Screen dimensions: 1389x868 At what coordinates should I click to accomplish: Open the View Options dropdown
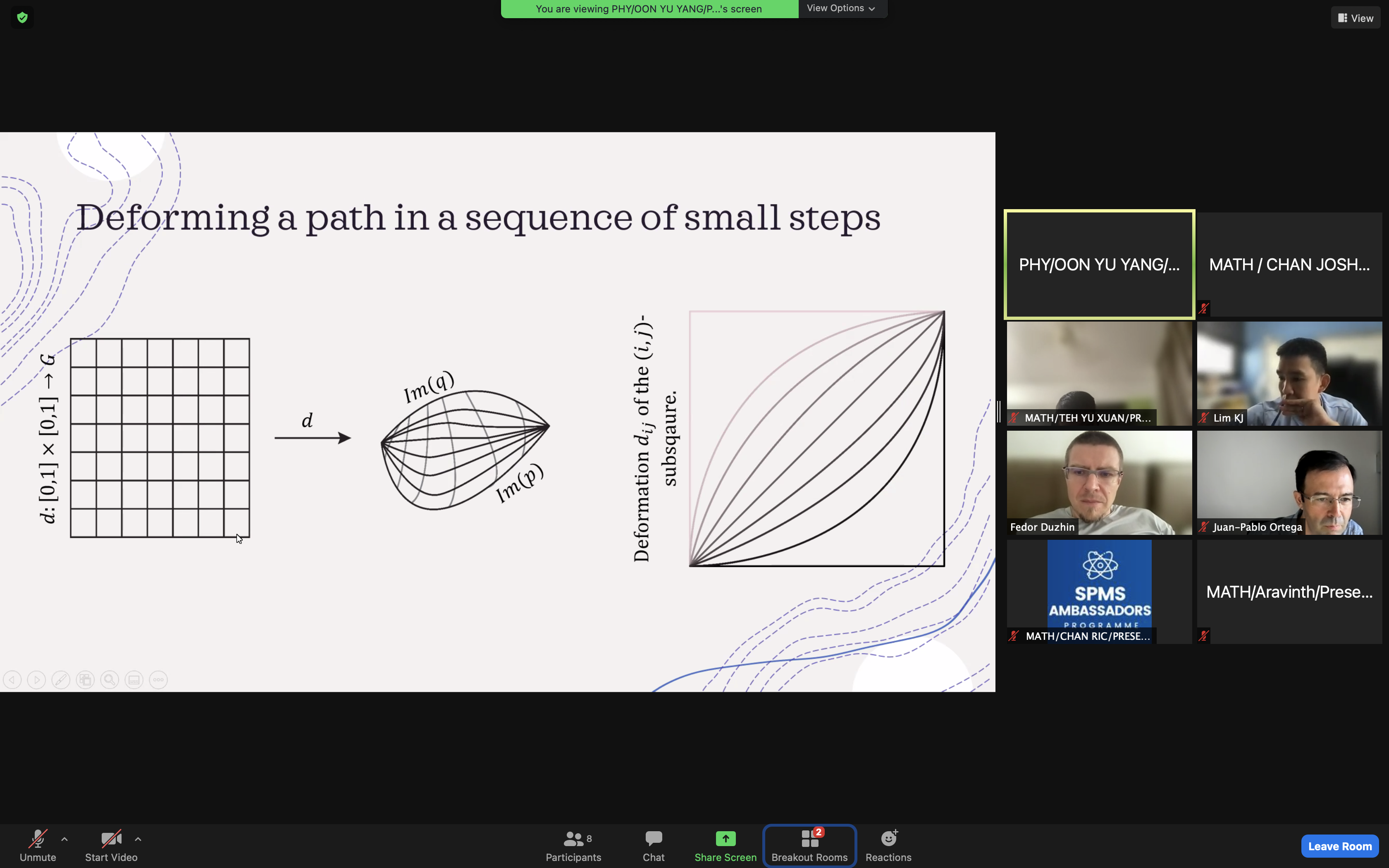[x=841, y=9]
